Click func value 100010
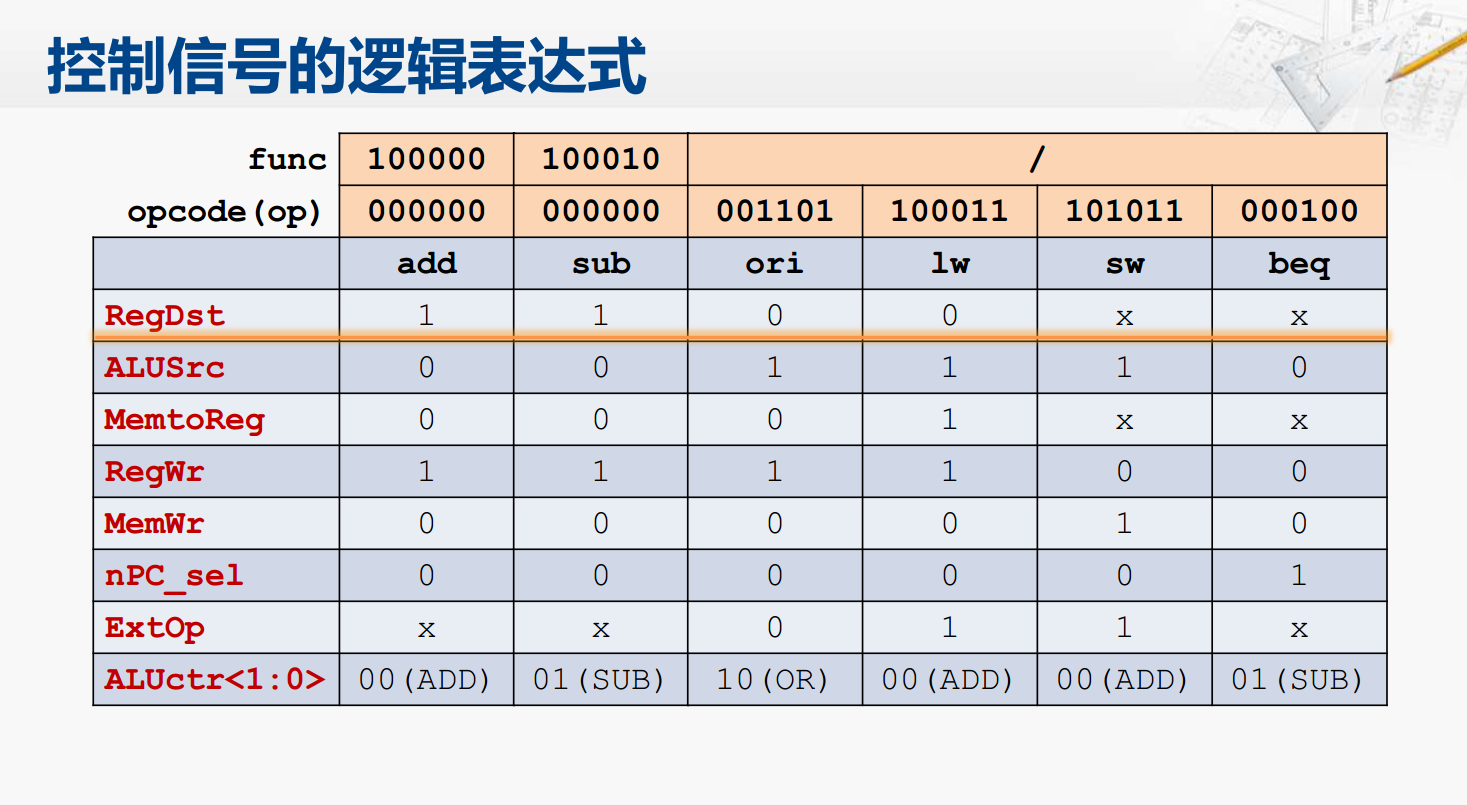Image resolution: width=1467 pixels, height=805 pixels. tap(601, 159)
